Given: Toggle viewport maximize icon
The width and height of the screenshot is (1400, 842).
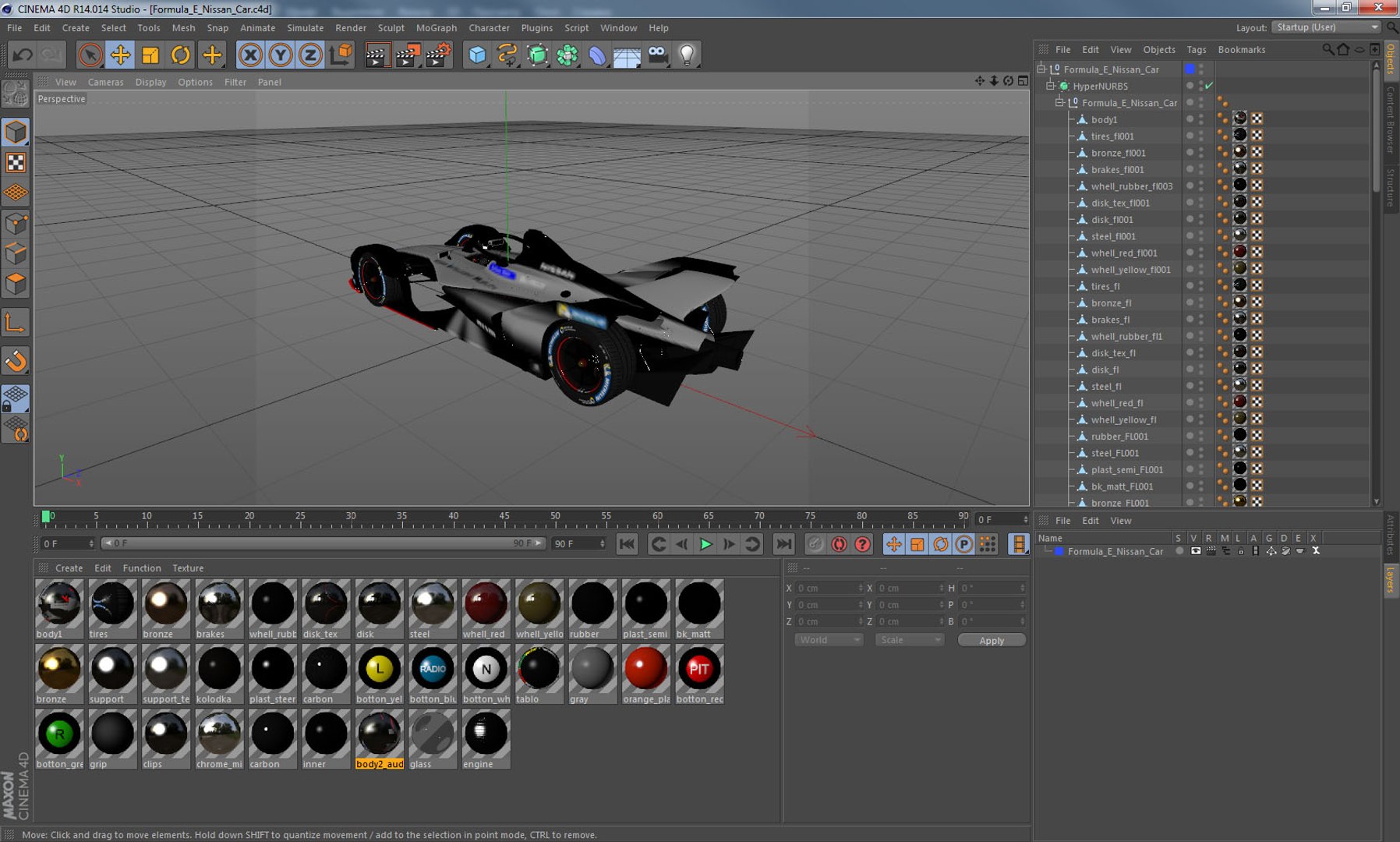Looking at the screenshot, I should [1023, 81].
